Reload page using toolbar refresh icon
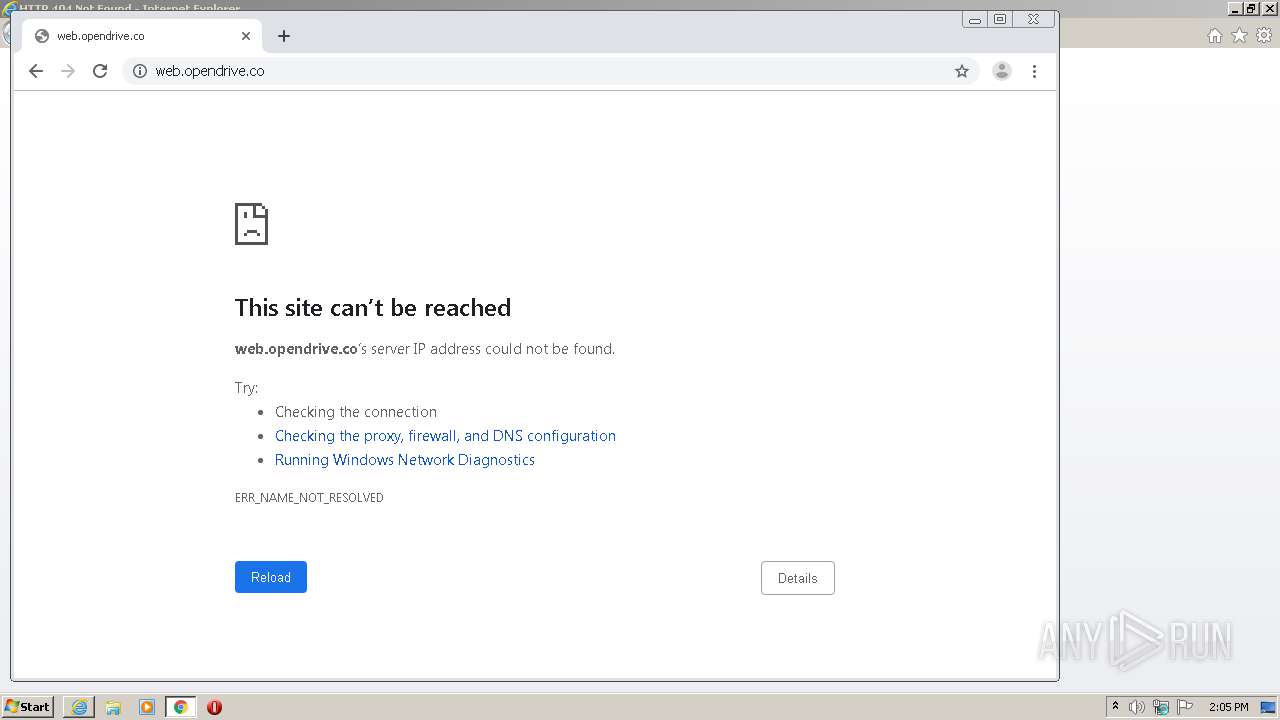 [x=100, y=71]
